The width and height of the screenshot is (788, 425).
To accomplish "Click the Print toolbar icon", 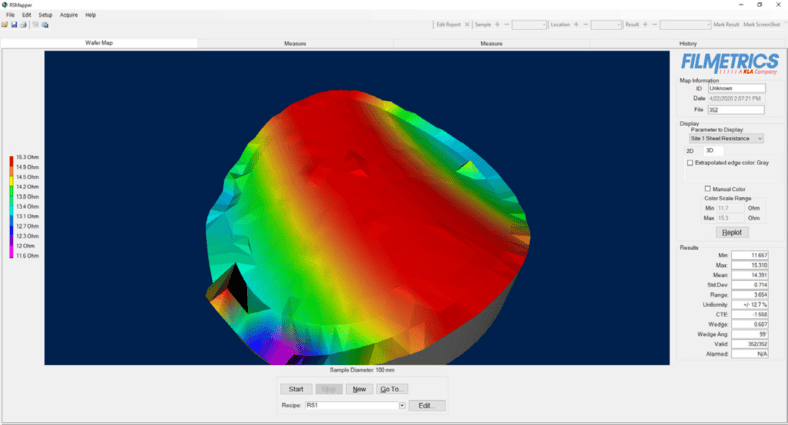I will (22, 24).
